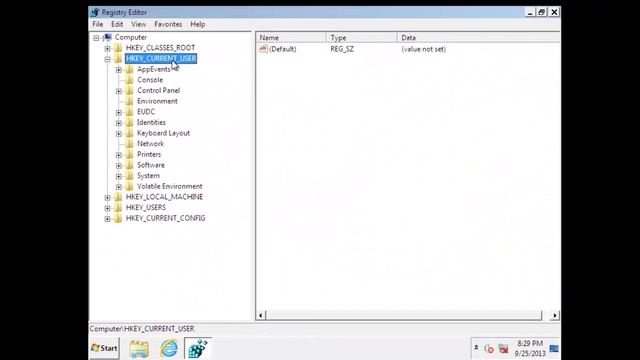This screenshot has width=640, height=360.
Task: Click the horizontal scrollbar track
Action: coord(404,315)
